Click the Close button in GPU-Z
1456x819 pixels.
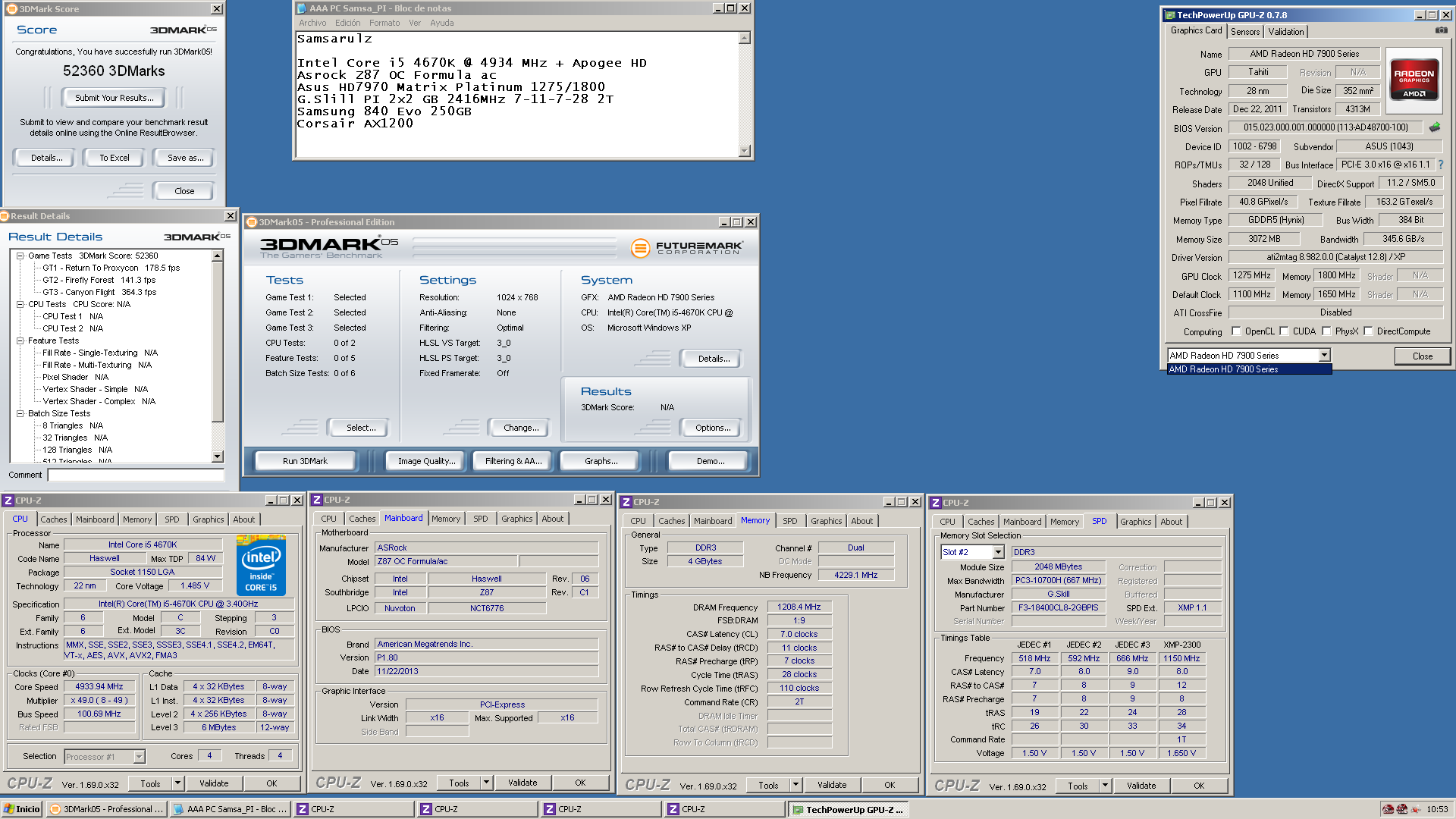[x=1423, y=356]
